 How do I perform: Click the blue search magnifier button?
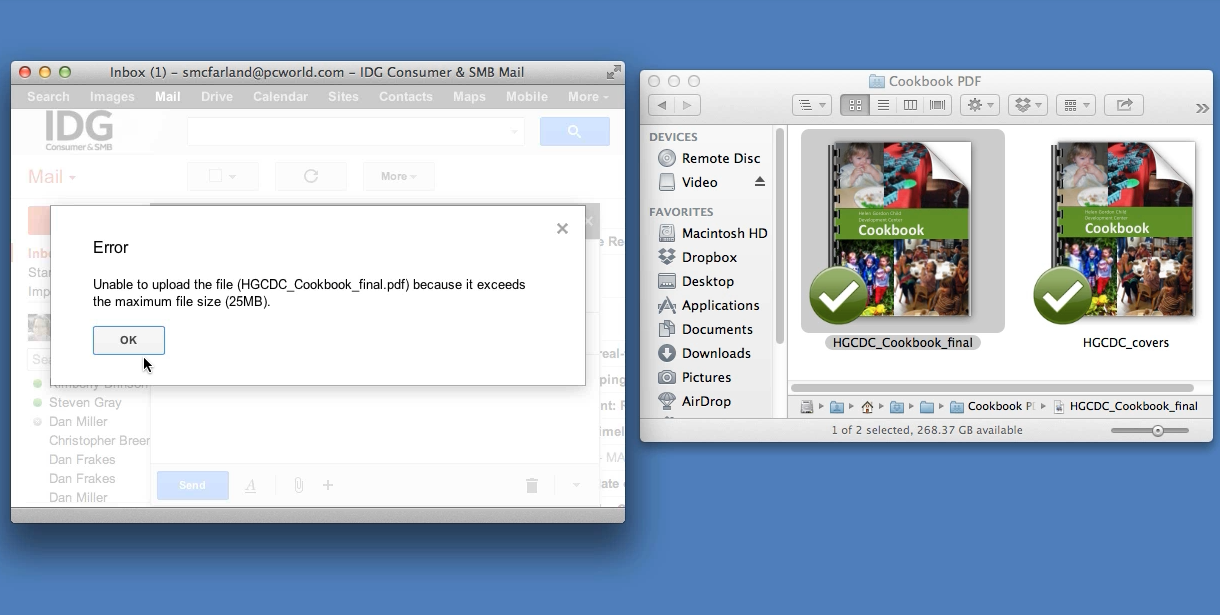point(575,131)
